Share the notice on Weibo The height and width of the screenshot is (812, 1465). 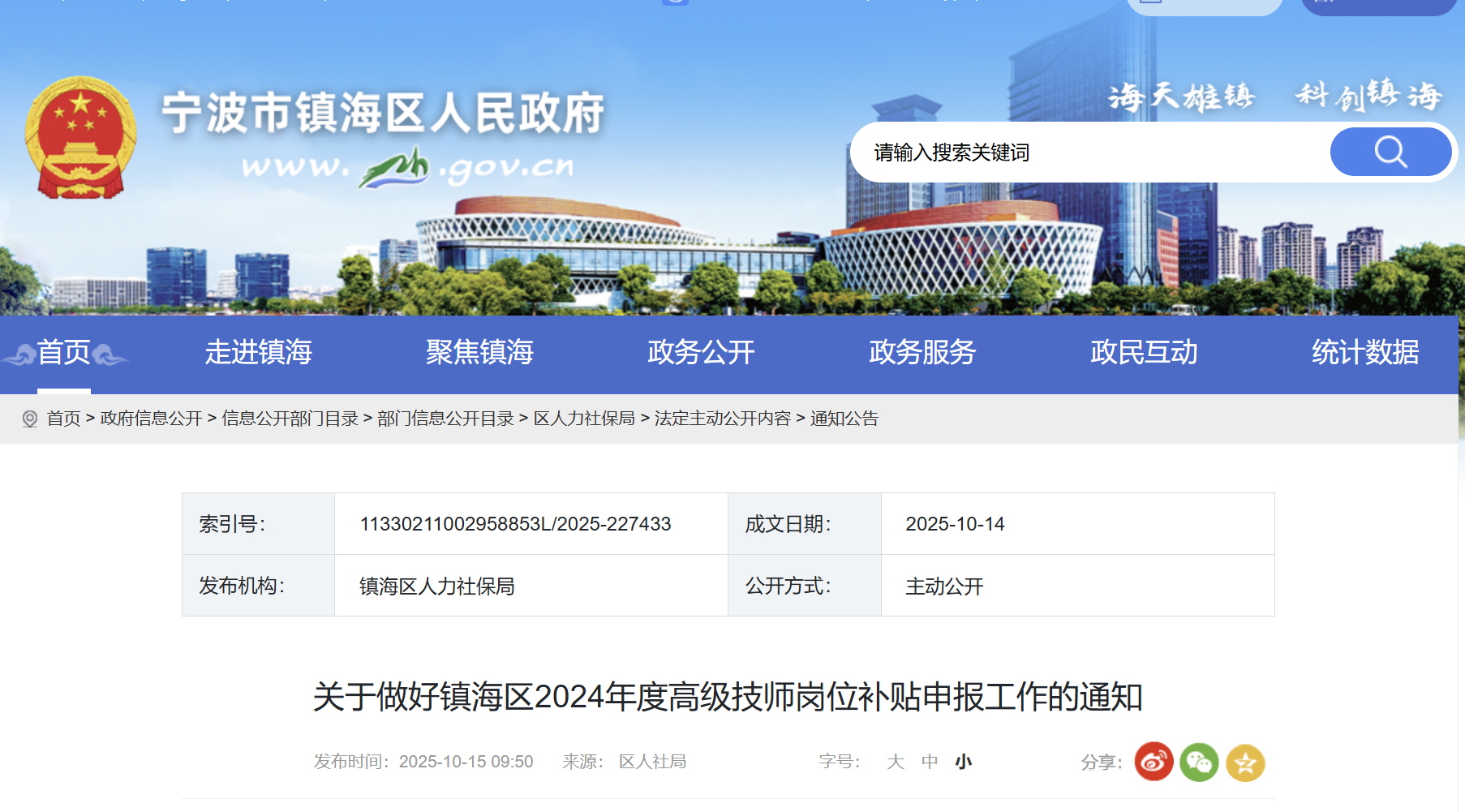[x=1154, y=762]
